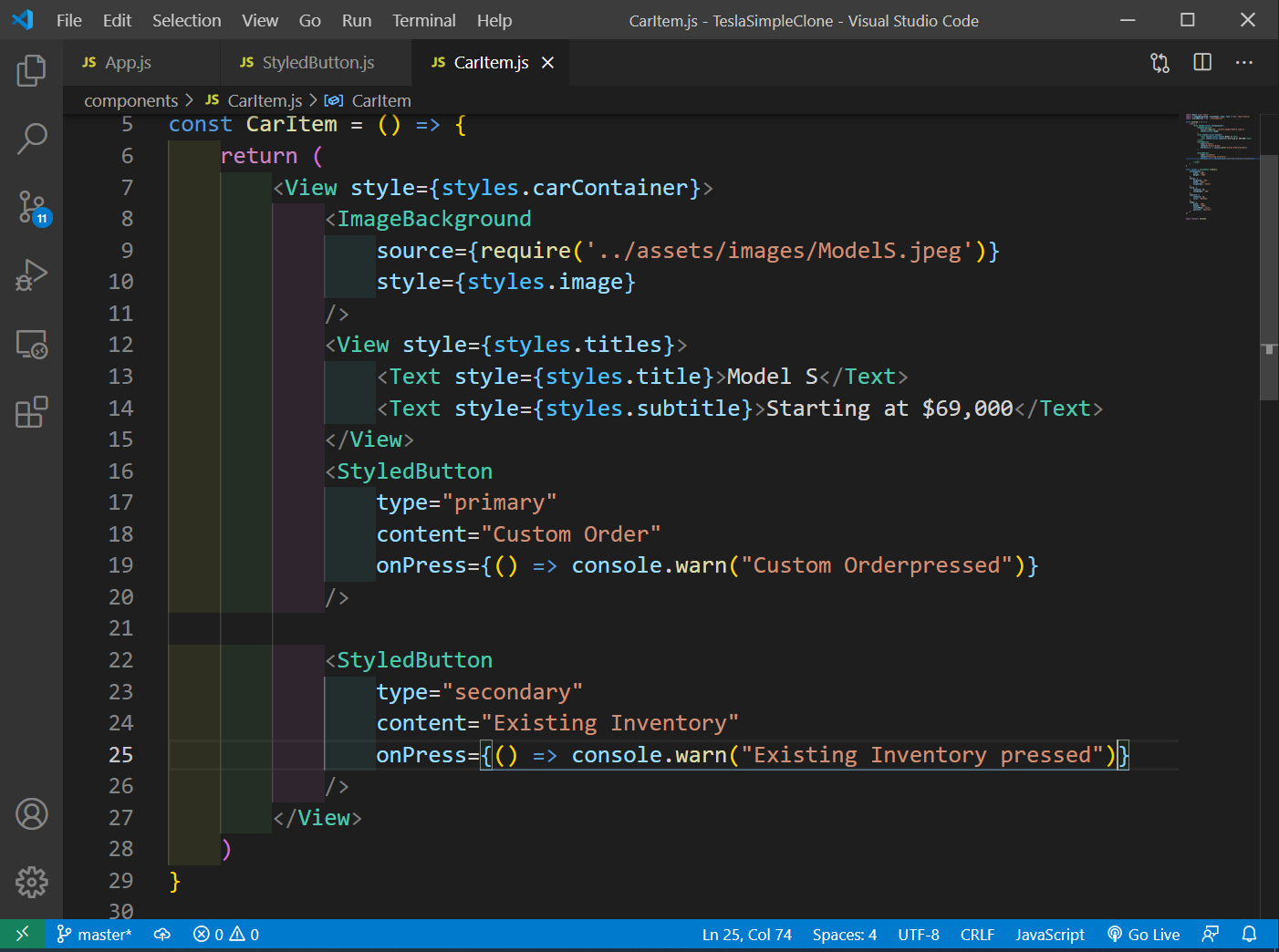Image resolution: width=1279 pixels, height=952 pixels.
Task: Click the CarItem.js breadcrumb
Action: click(254, 100)
